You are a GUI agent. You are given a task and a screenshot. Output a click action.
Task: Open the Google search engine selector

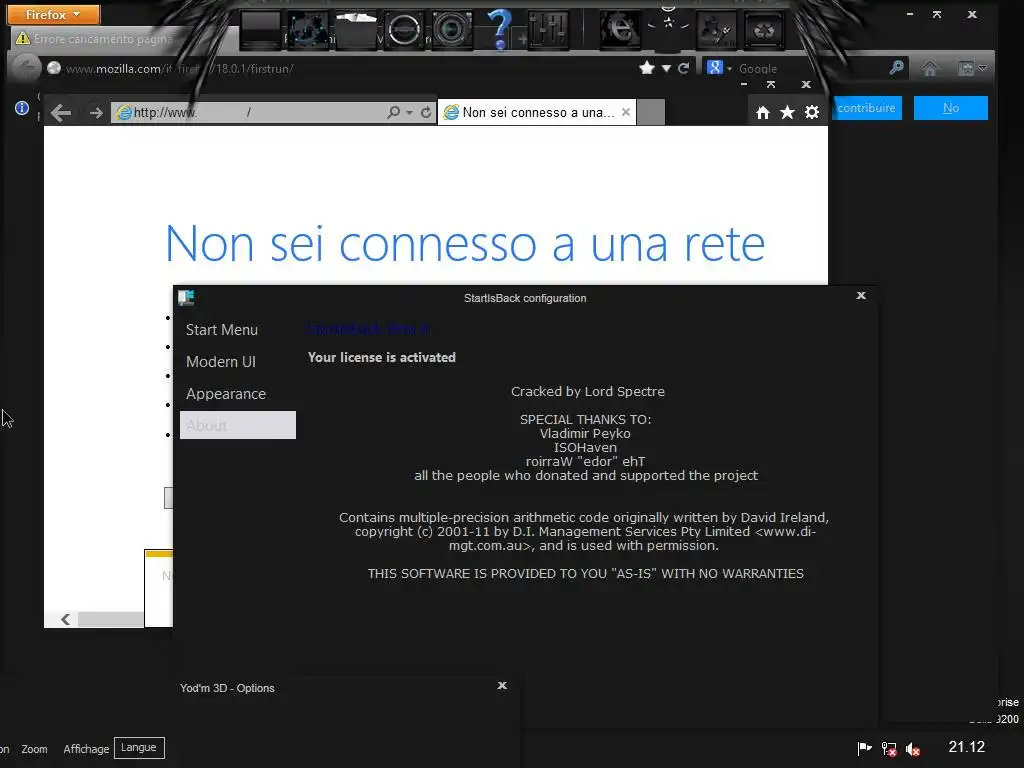click(x=718, y=67)
